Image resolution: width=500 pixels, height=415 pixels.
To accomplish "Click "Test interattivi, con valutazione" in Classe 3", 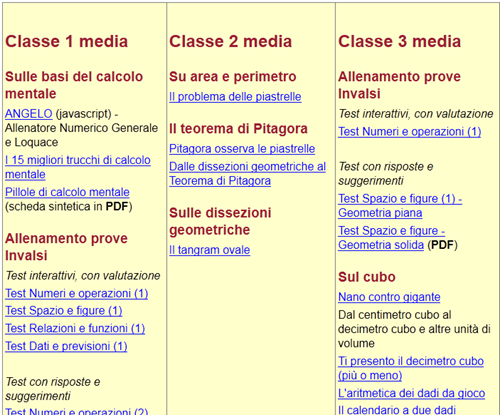I will 416,114.
